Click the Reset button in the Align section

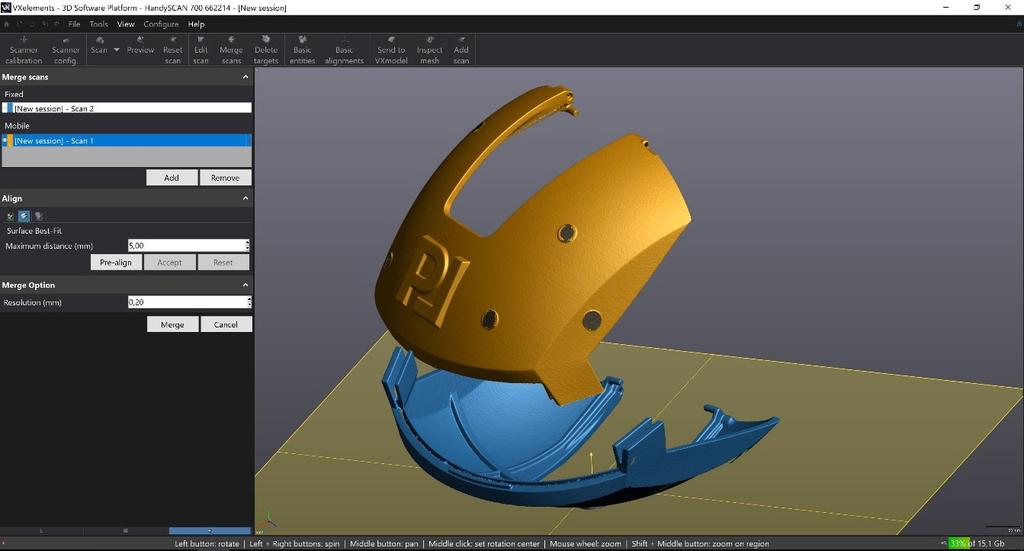[223, 262]
